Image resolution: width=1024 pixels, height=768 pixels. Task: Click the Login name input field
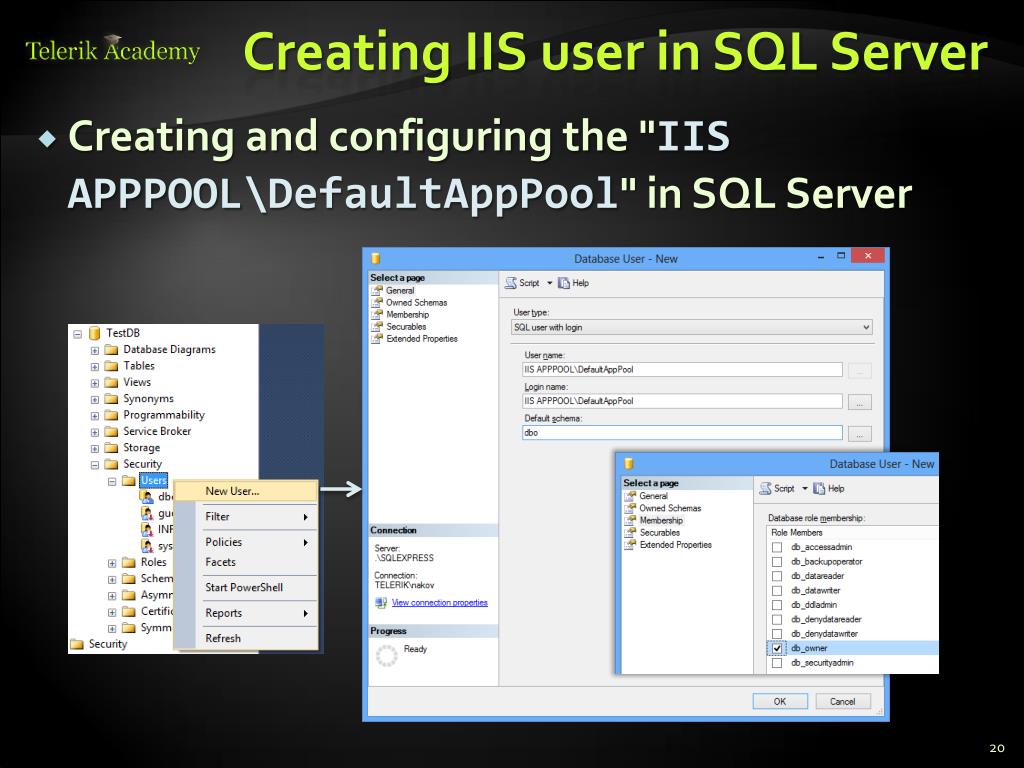click(x=682, y=401)
